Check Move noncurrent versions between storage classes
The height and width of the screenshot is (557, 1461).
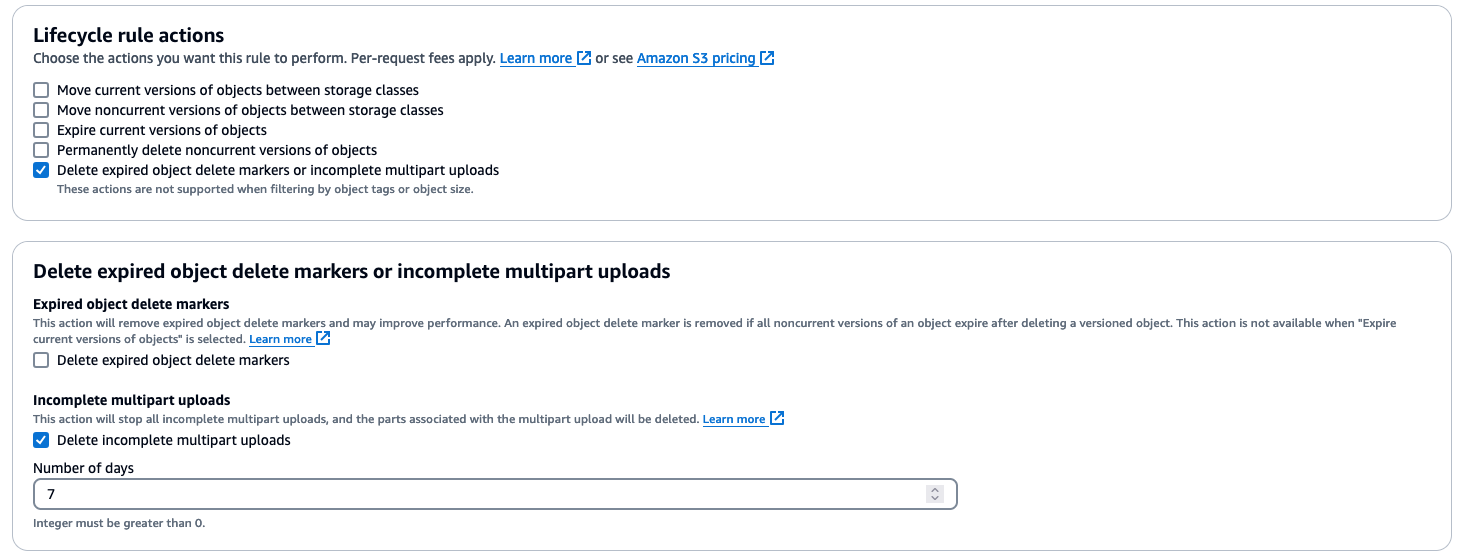(x=41, y=110)
